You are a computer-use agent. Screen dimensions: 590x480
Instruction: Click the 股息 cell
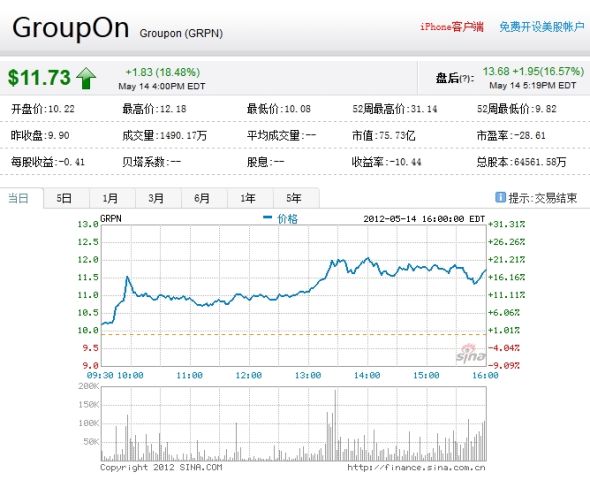pos(266,162)
